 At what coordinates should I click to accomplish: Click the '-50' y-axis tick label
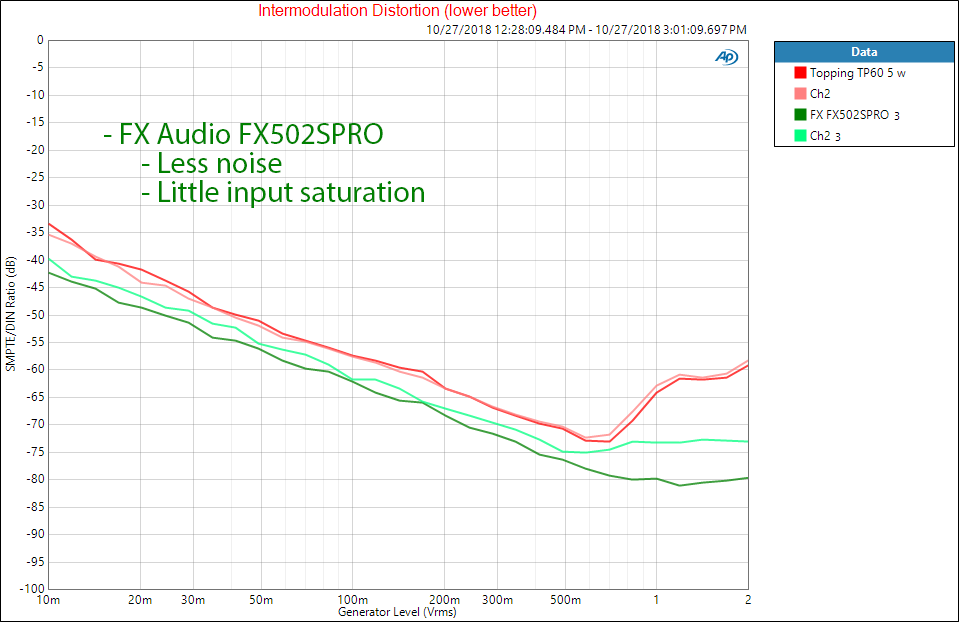[35, 314]
